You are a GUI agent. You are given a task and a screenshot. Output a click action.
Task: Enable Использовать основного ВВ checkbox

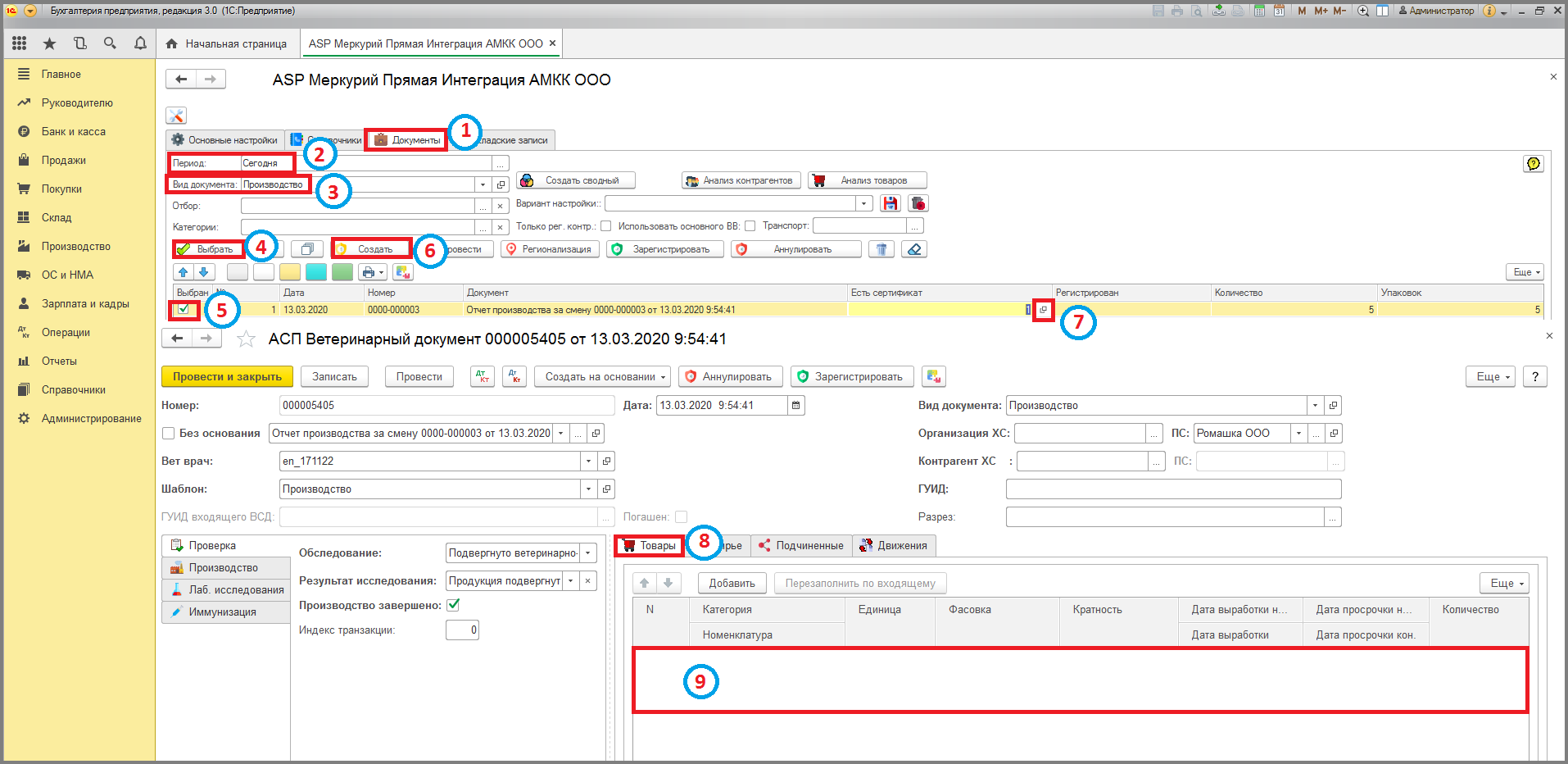click(x=750, y=226)
